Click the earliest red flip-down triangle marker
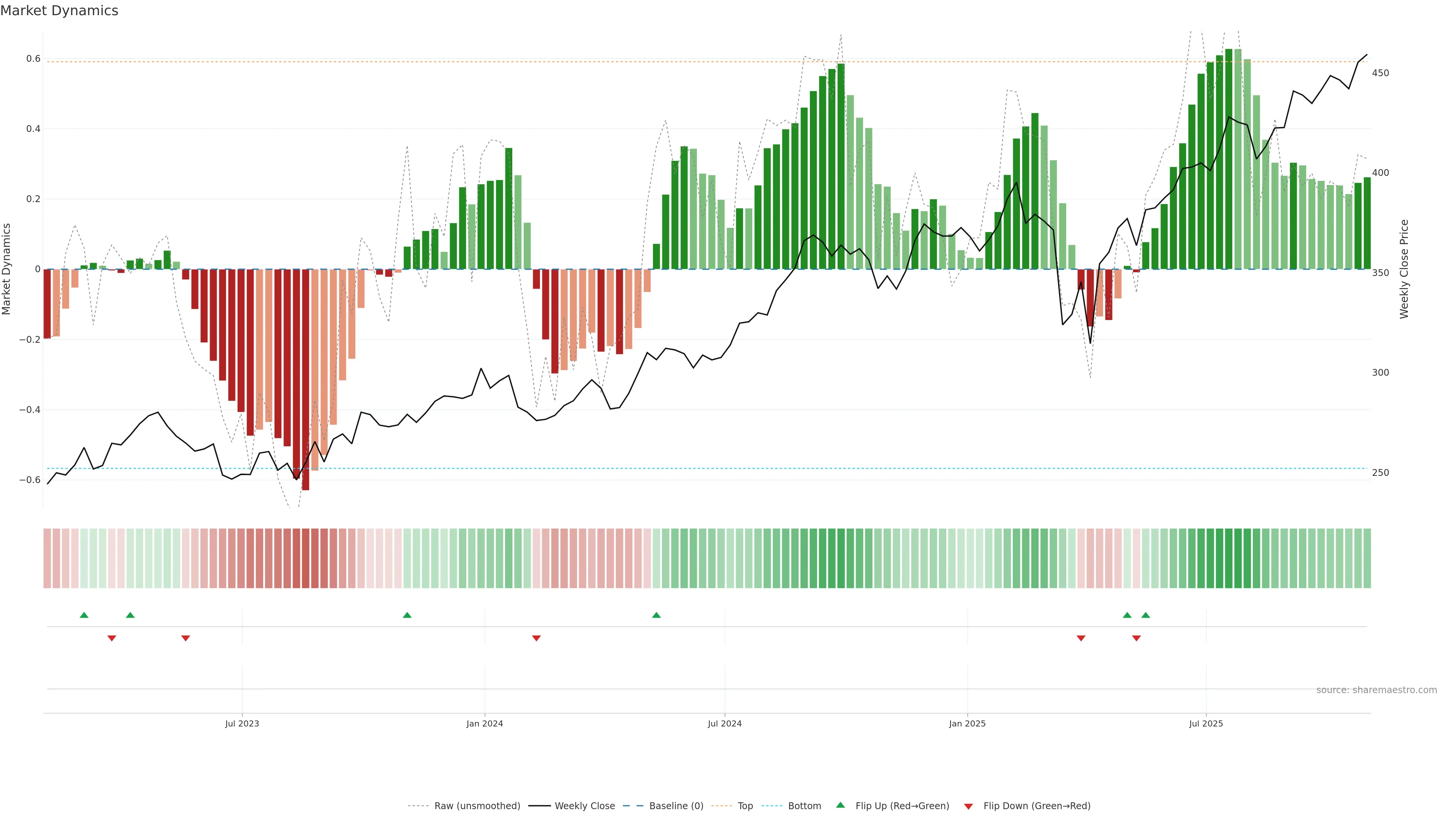Image resolution: width=1456 pixels, height=819 pixels. (x=112, y=638)
